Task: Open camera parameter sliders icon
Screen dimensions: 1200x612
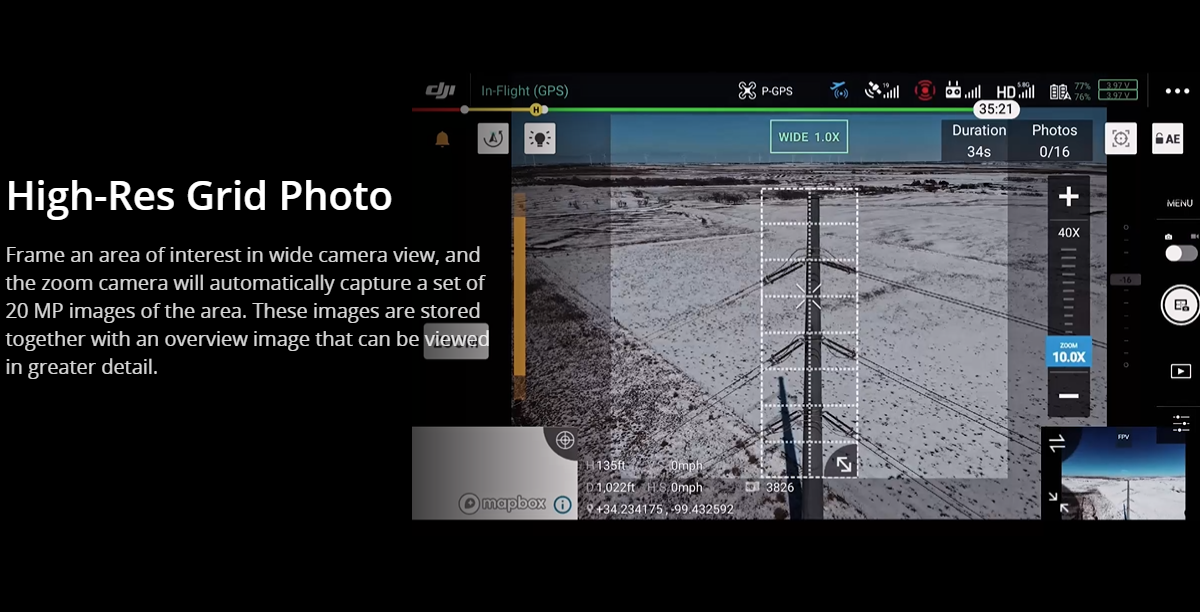Action: click(x=1181, y=423)
